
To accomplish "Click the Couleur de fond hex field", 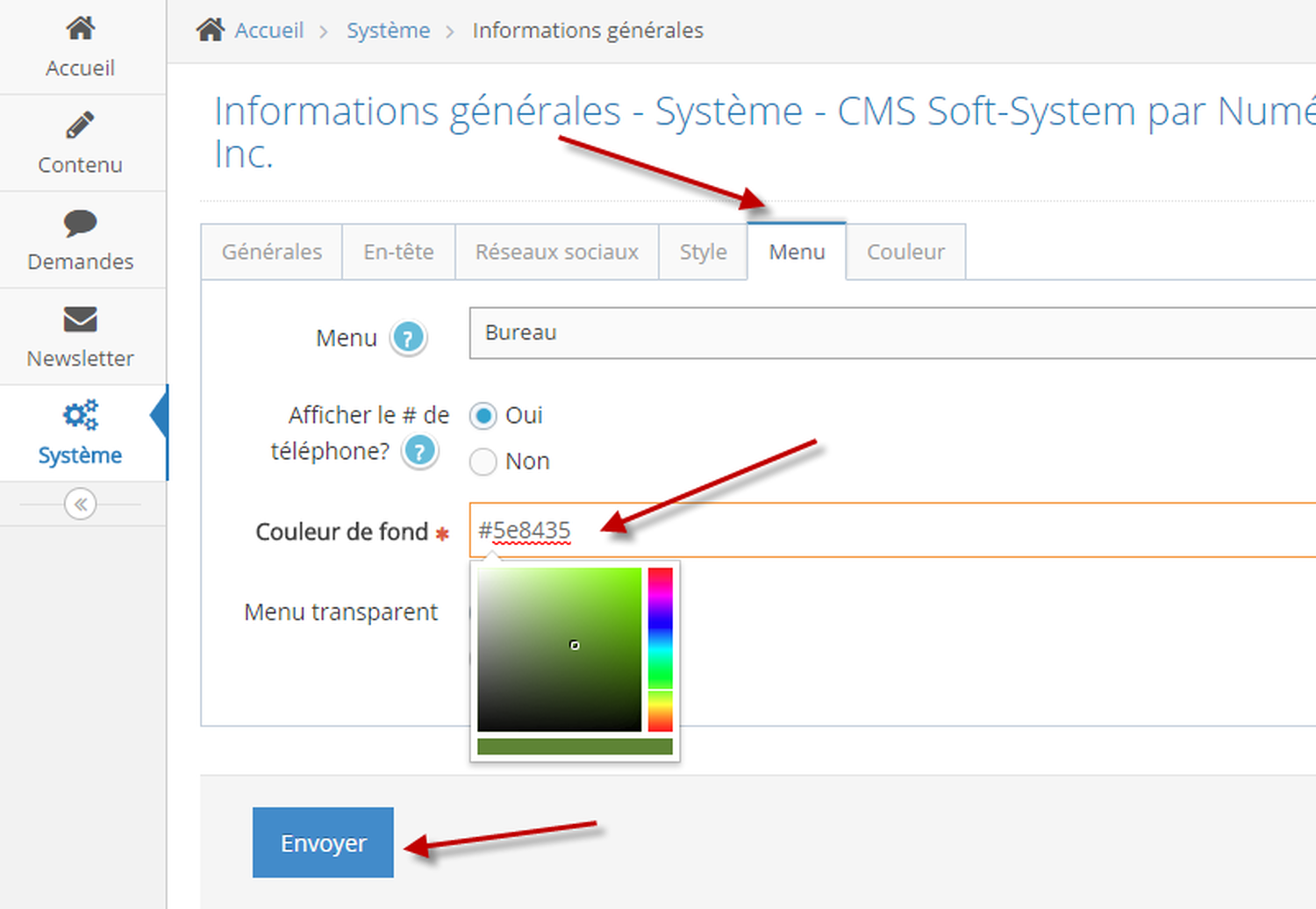I will 892,530.
